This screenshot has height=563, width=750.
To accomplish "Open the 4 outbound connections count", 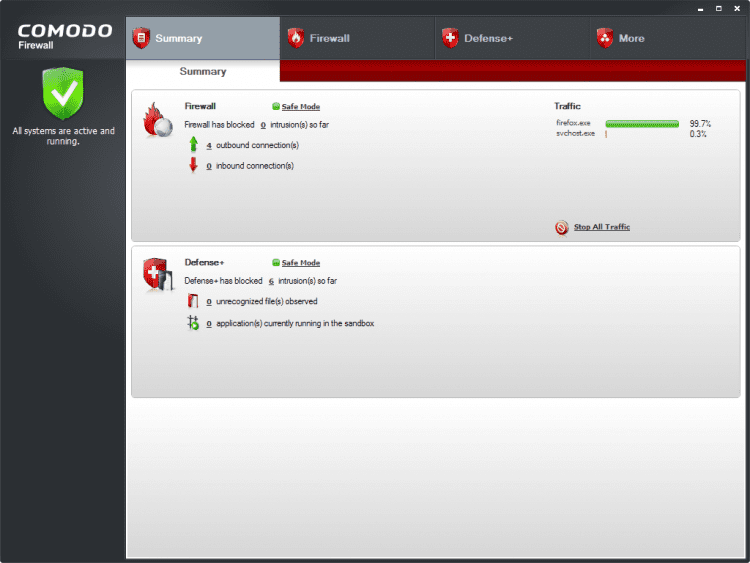I will (209, 145).
